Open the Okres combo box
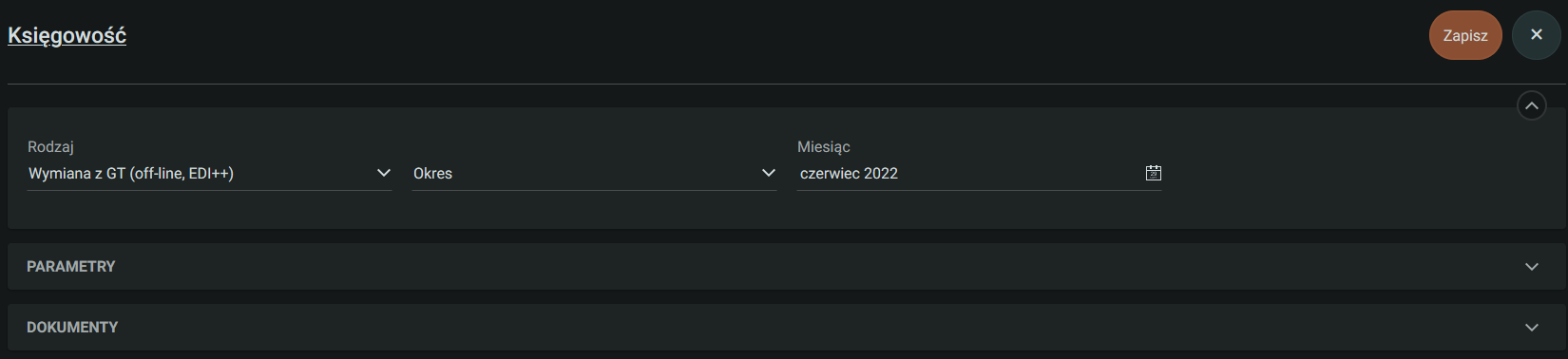Viewport: 1568px width, 359px height. click(594, 174)
